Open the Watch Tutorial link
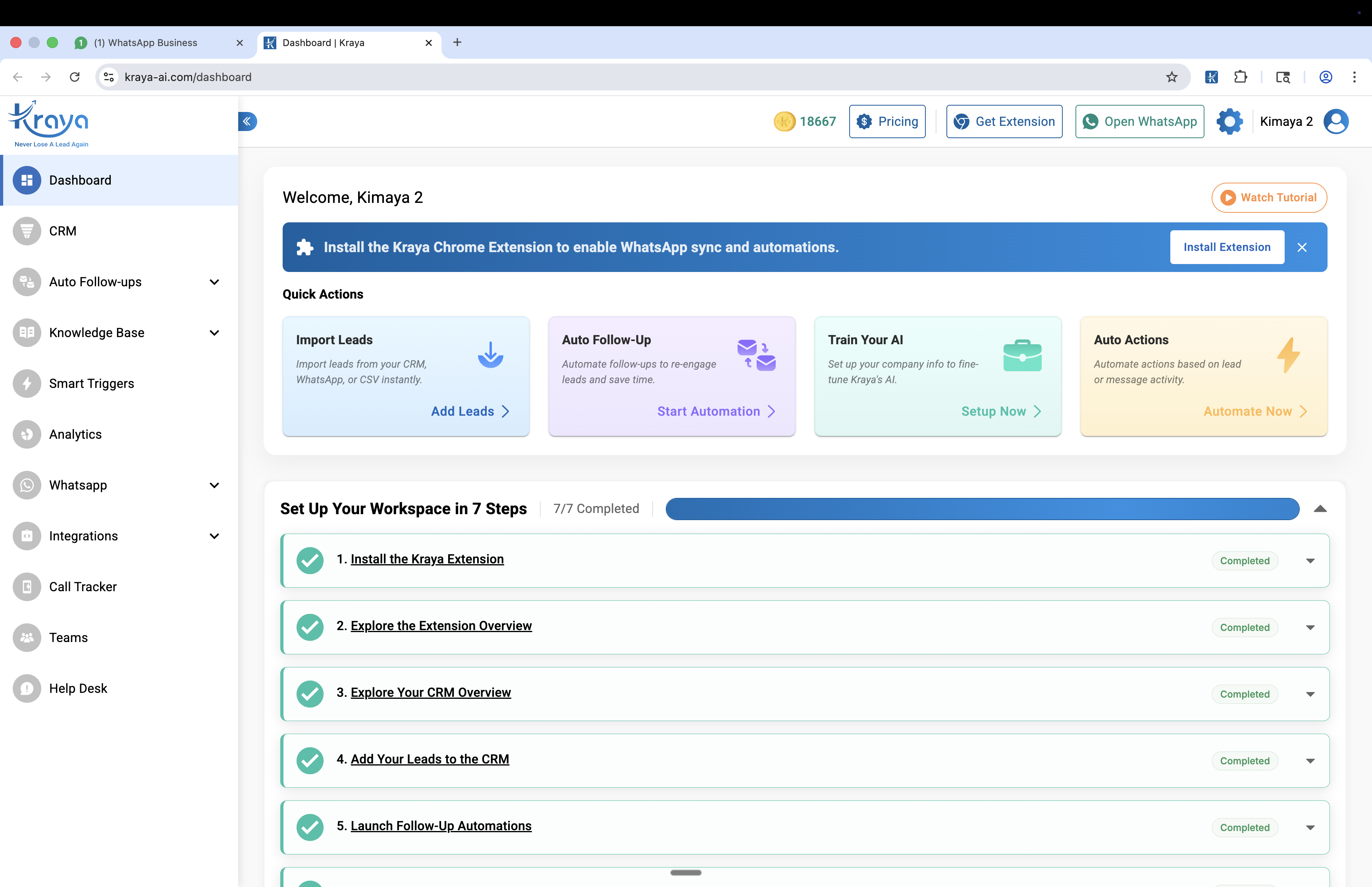 coord(1269,197)
